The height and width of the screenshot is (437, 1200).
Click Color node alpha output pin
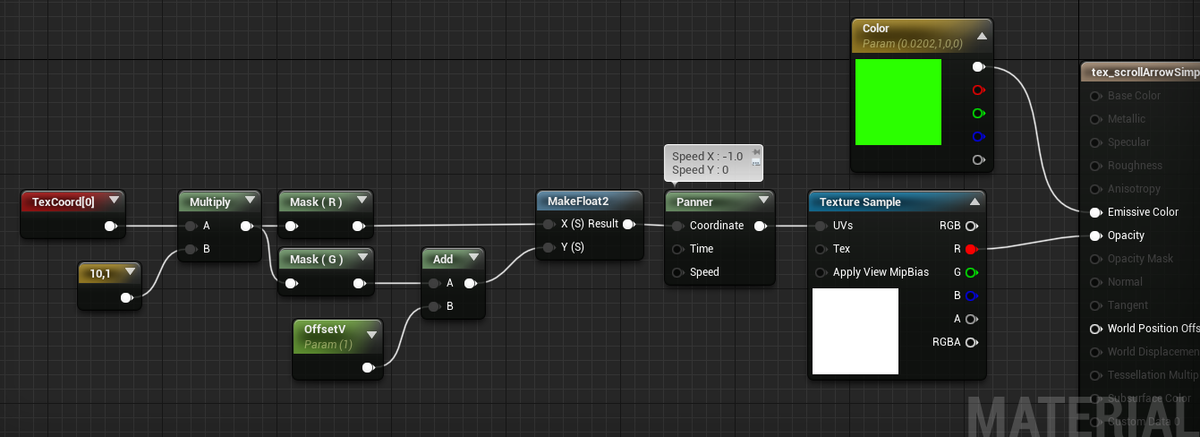(x=978, y=159)
